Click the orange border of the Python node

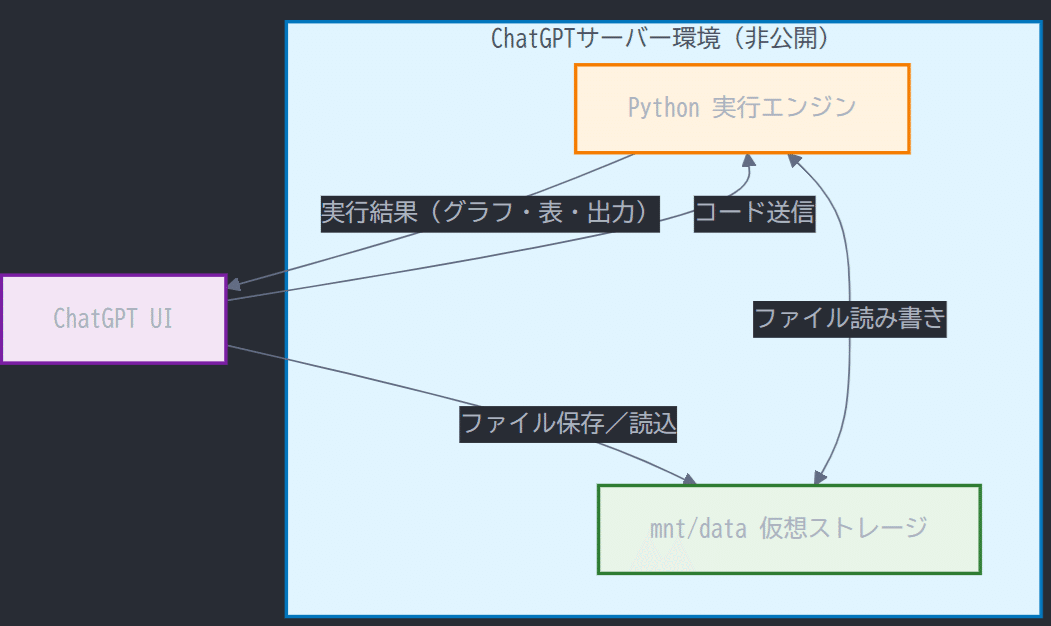pyautogui.click(x=741, y=63)
